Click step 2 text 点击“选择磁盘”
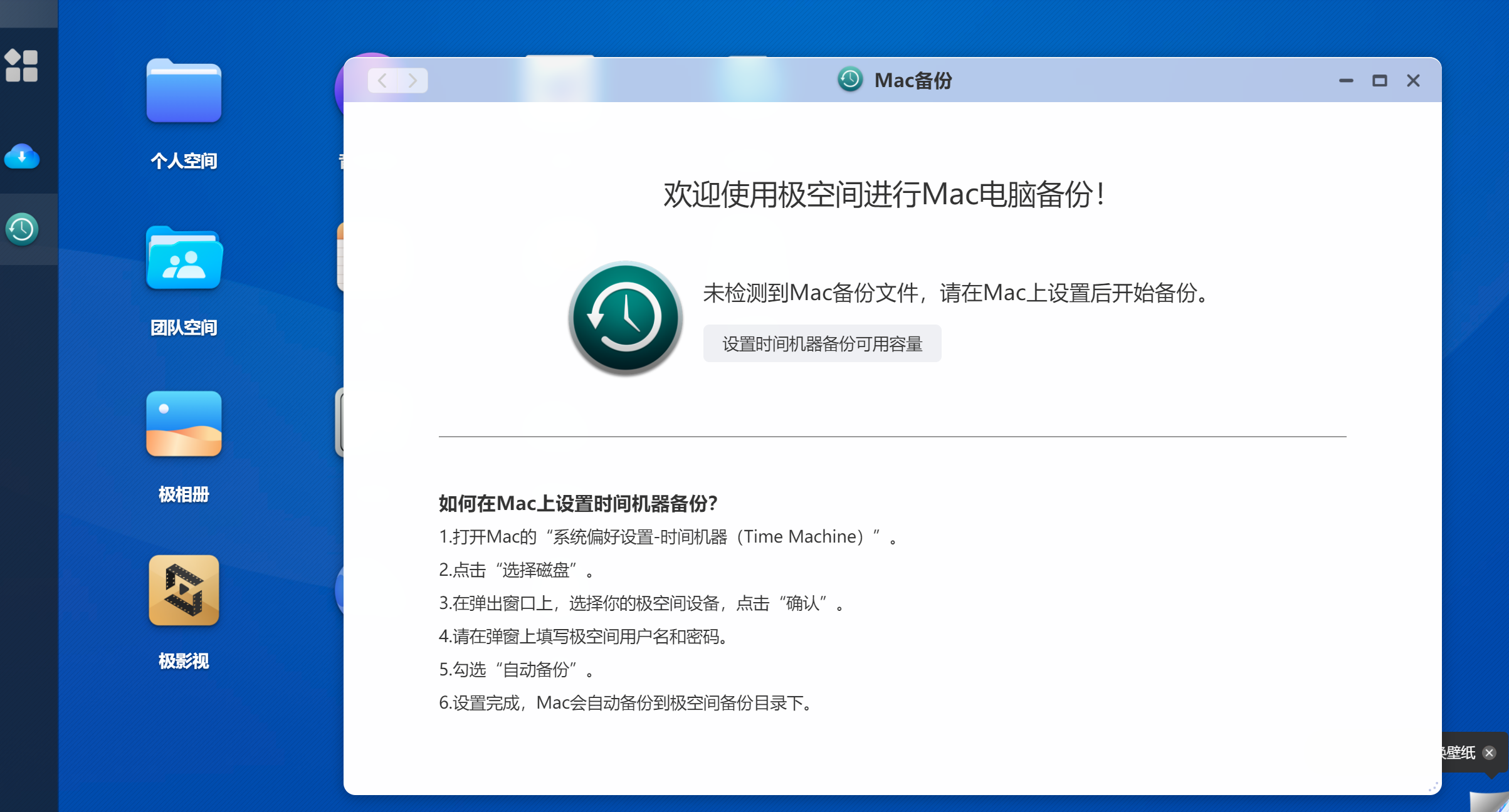 tap(517, 570)
